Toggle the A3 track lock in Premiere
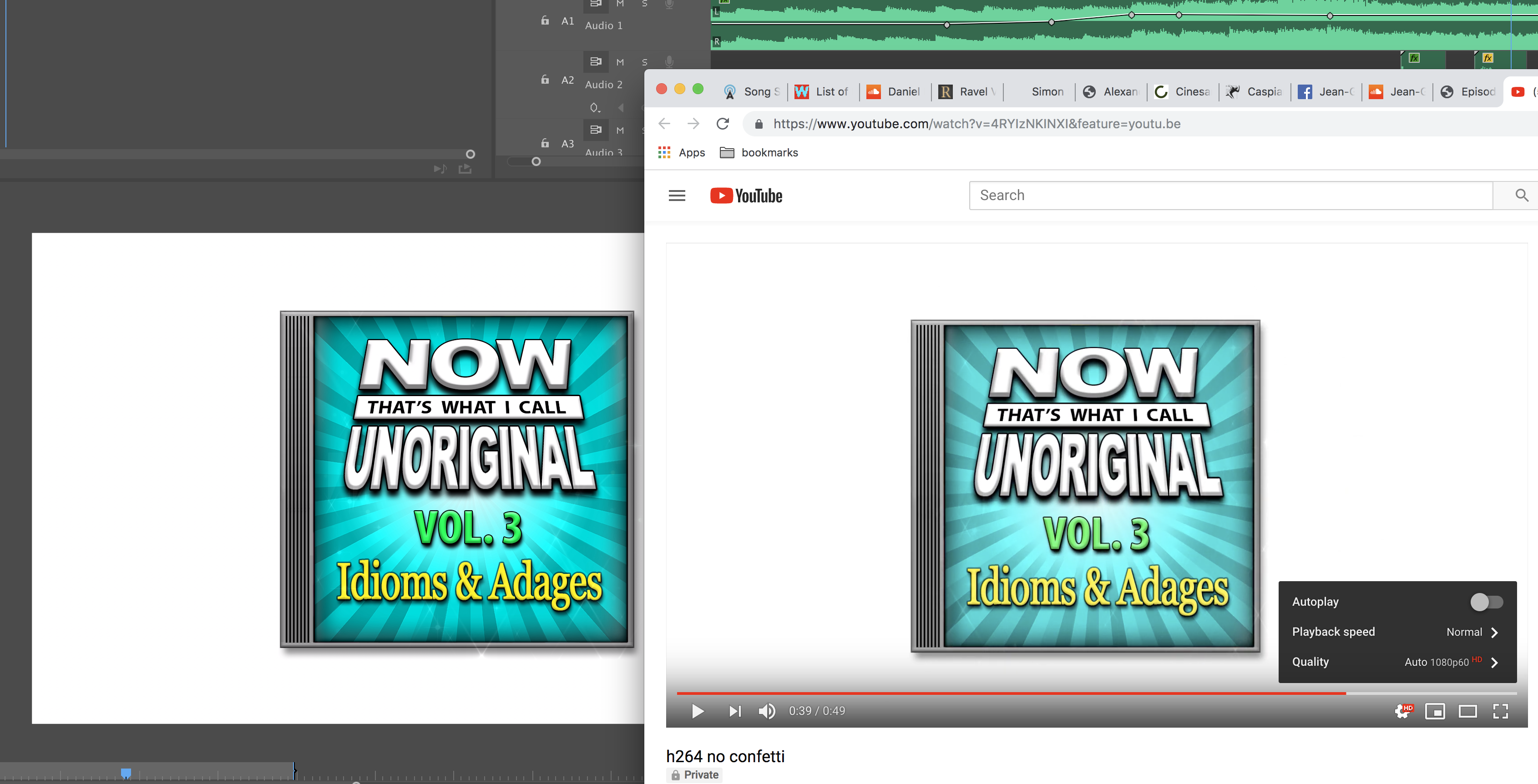This screenshot has height=784, width=1538. point(545,143)
